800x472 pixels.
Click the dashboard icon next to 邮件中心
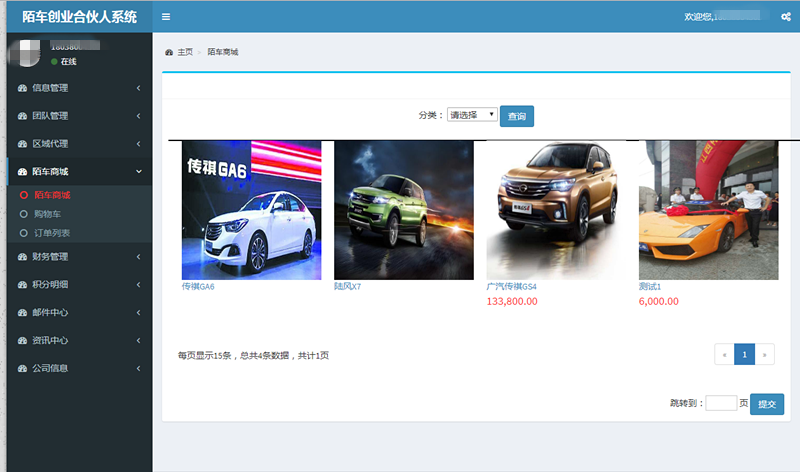pos(22,312)
